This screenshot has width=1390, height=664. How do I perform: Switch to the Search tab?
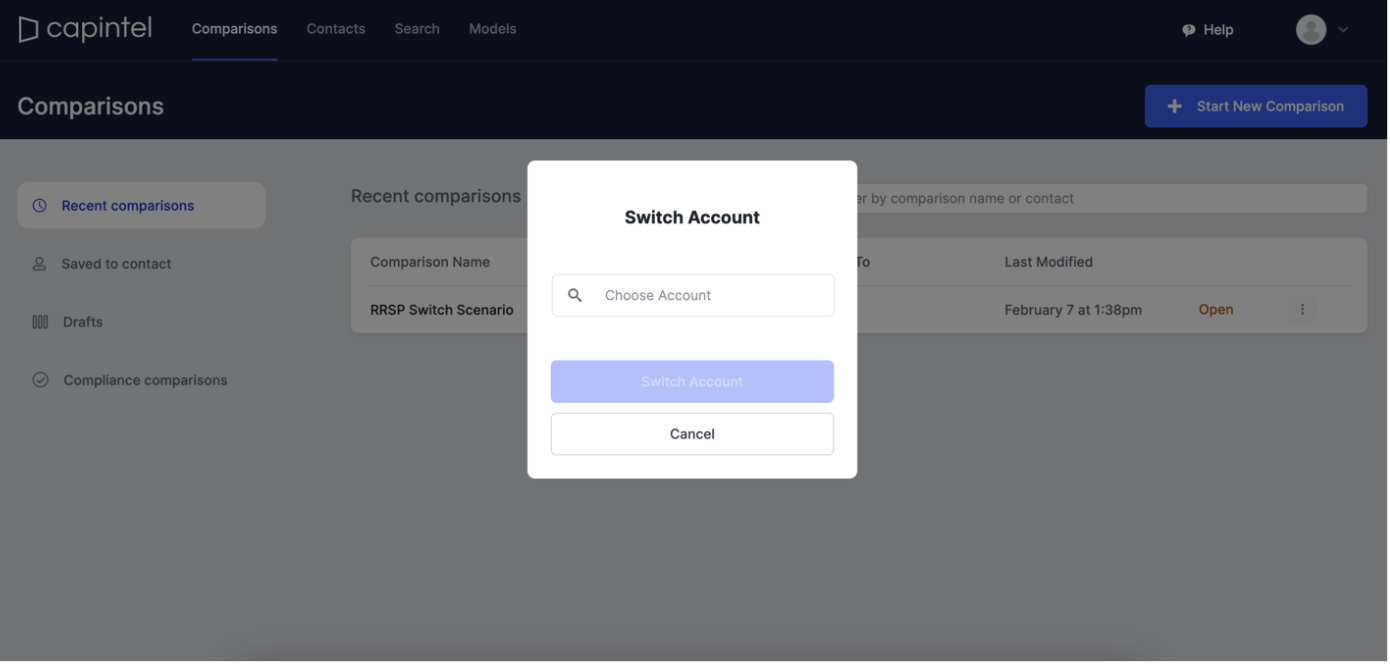click(417, 29)
